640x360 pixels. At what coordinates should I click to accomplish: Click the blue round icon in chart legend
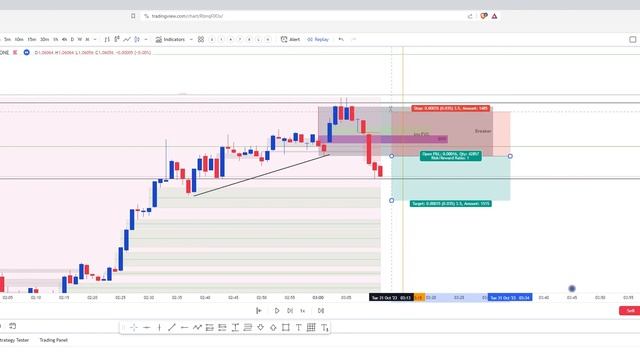pos(27,52)
